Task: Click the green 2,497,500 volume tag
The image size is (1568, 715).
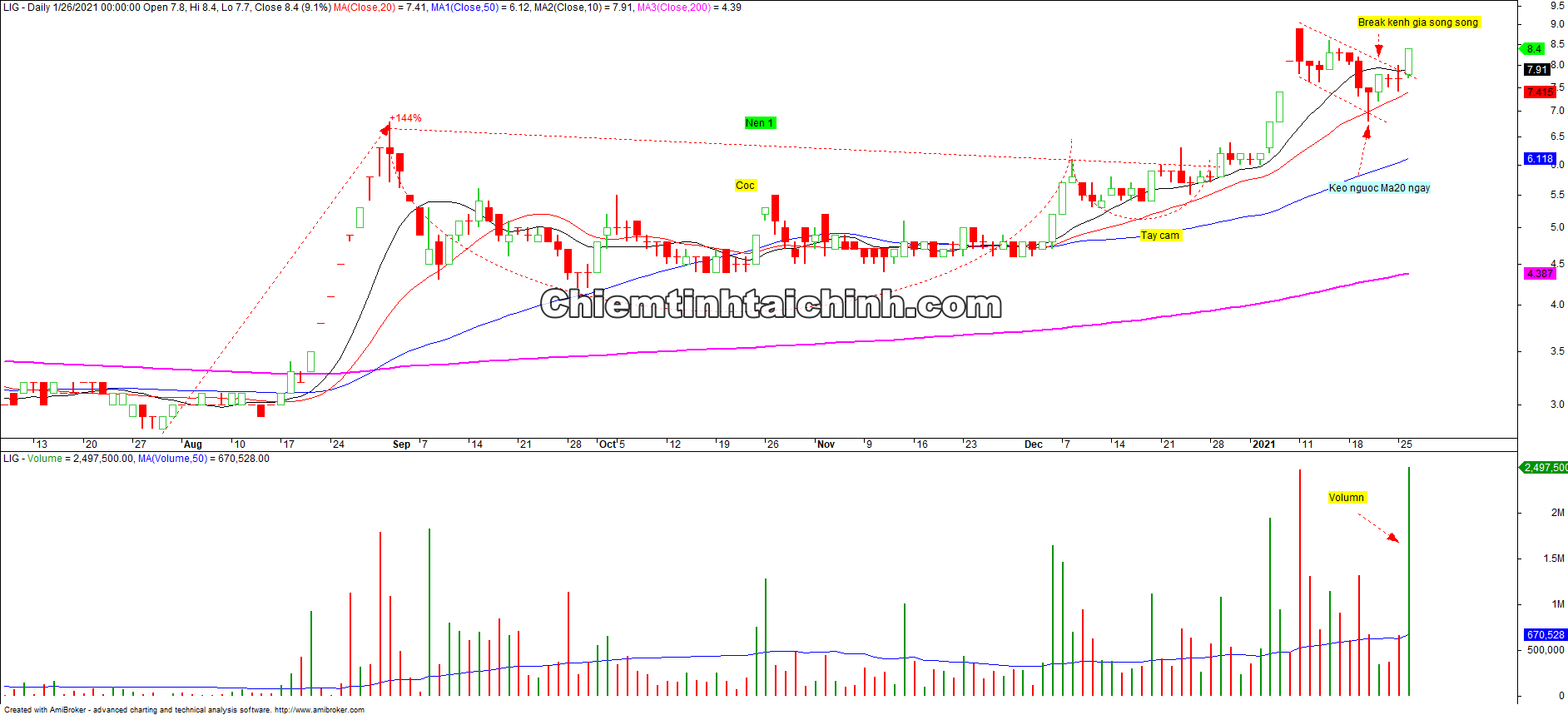Action: point(1545,468)
